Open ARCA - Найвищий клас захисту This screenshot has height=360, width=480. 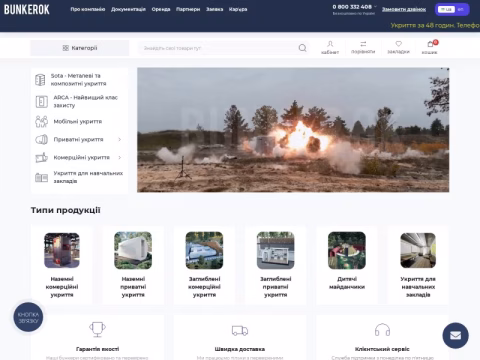[x=86, y=101]
